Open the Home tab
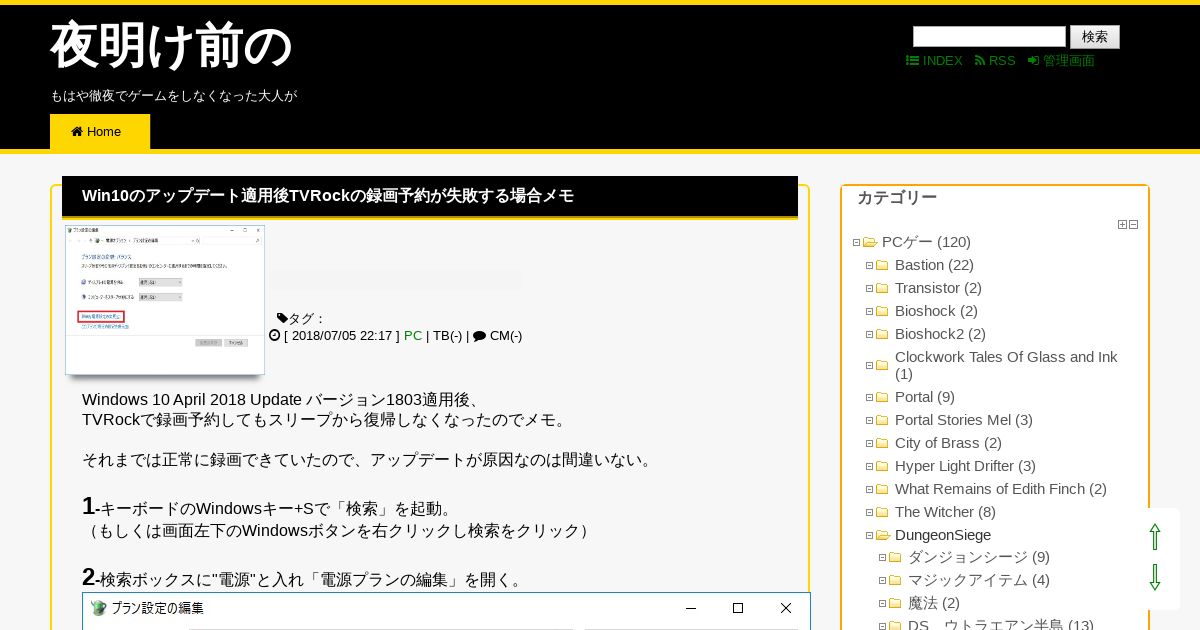The image size is (1200, 630). [x=100, y=132]
